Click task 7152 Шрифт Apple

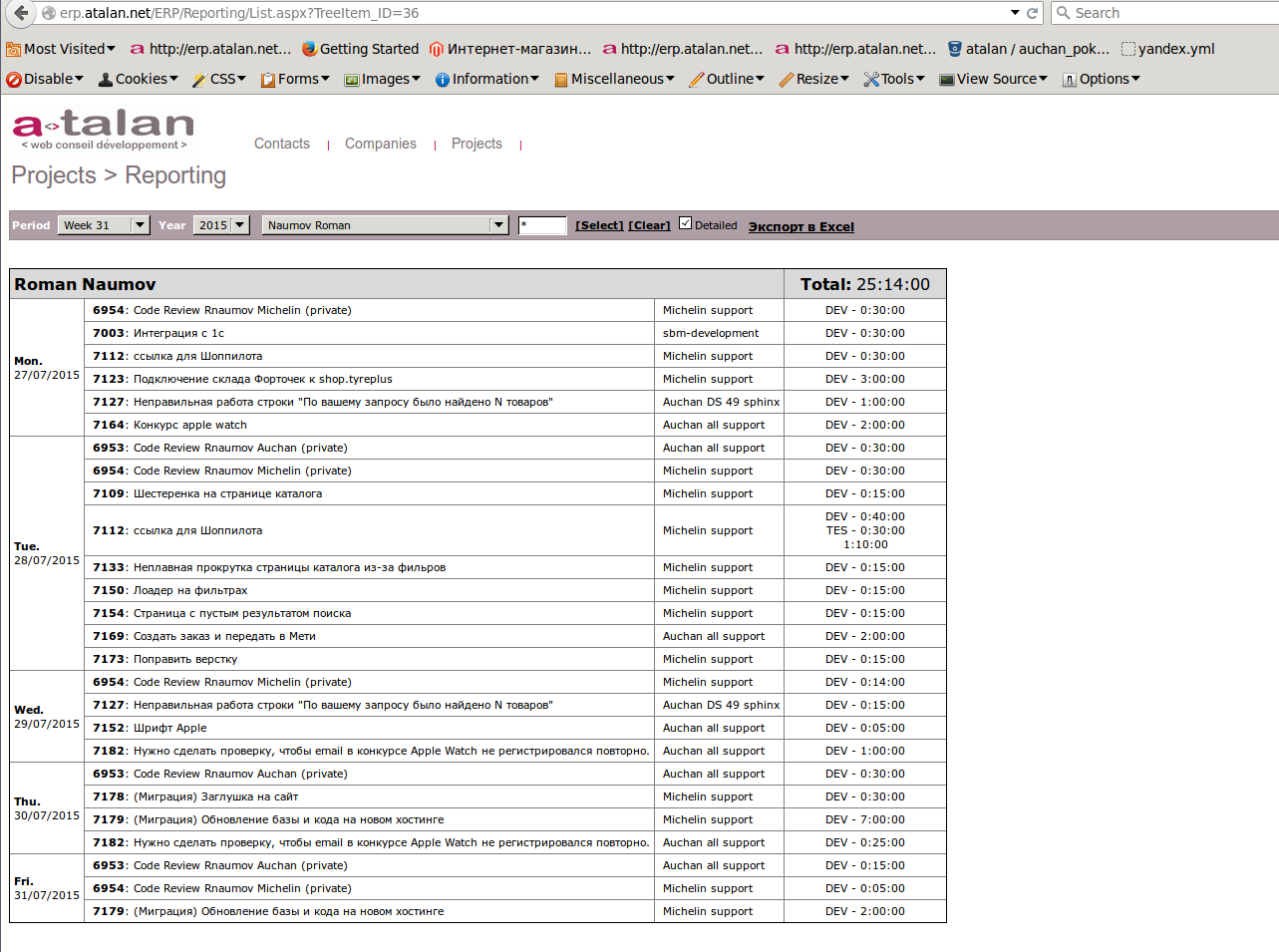pos(150,728)
